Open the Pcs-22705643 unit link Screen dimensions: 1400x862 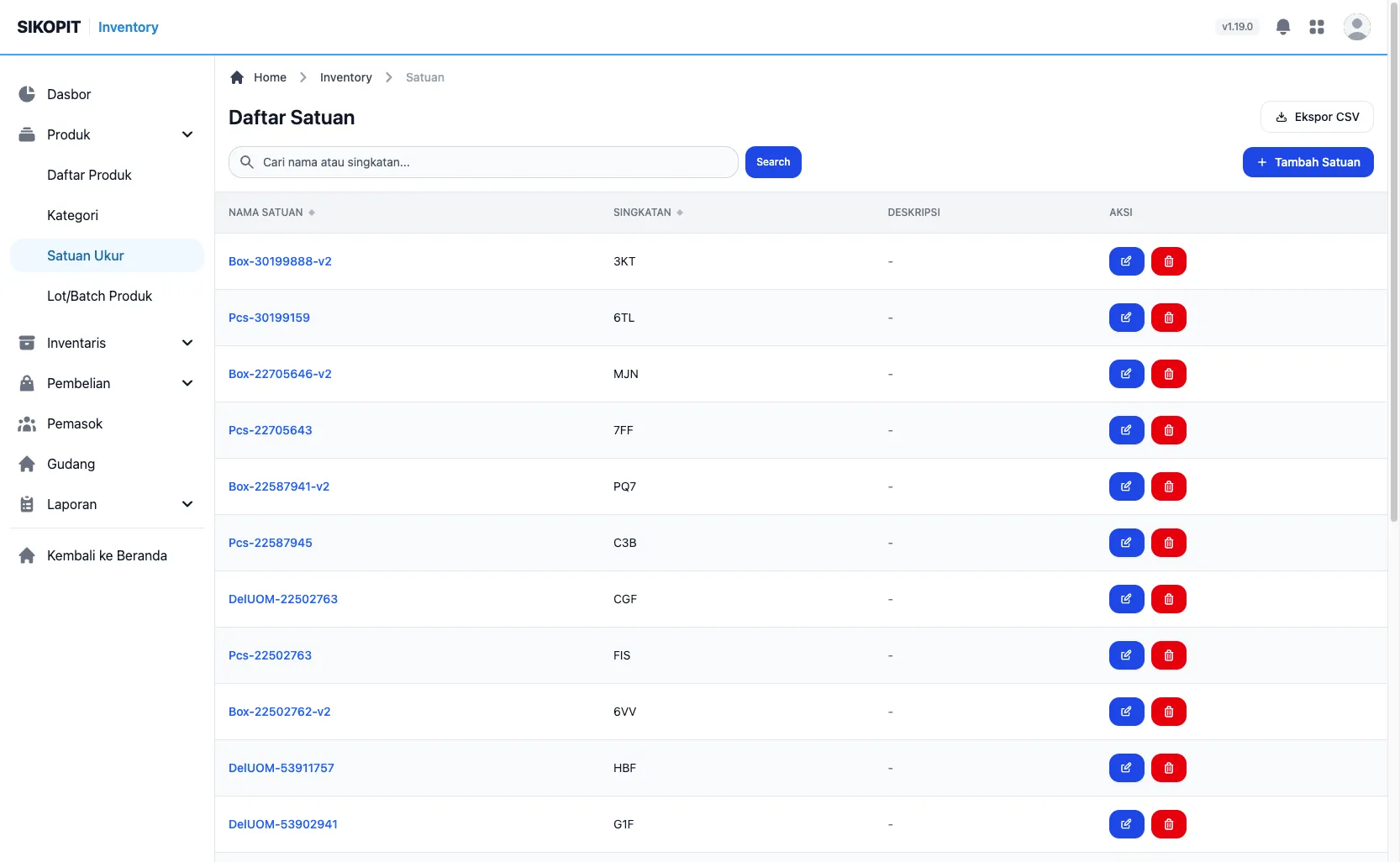click(270, 430)
